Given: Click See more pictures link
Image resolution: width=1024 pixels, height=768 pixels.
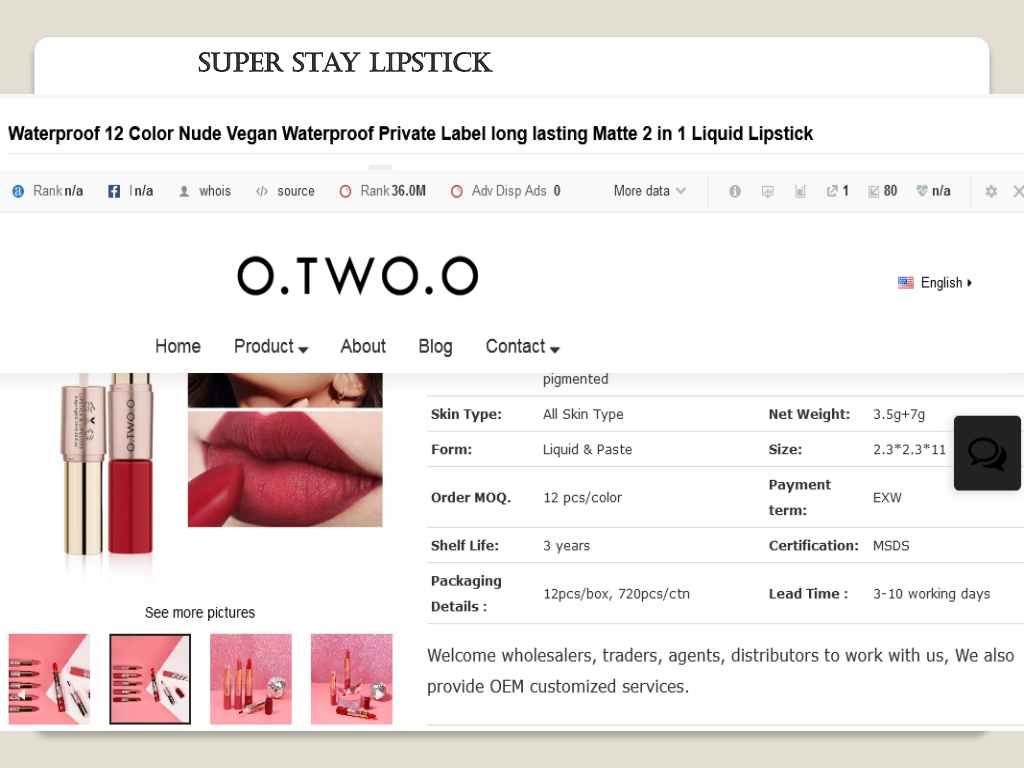Looking at the screenshot, I should coord(200,613).
